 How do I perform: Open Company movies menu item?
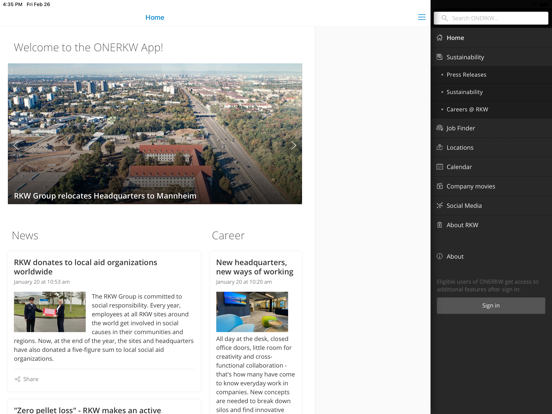click(491, 186)
